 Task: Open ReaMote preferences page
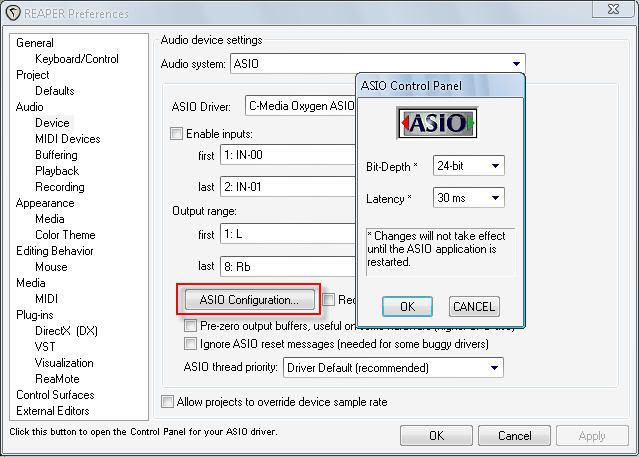(57, 379)
